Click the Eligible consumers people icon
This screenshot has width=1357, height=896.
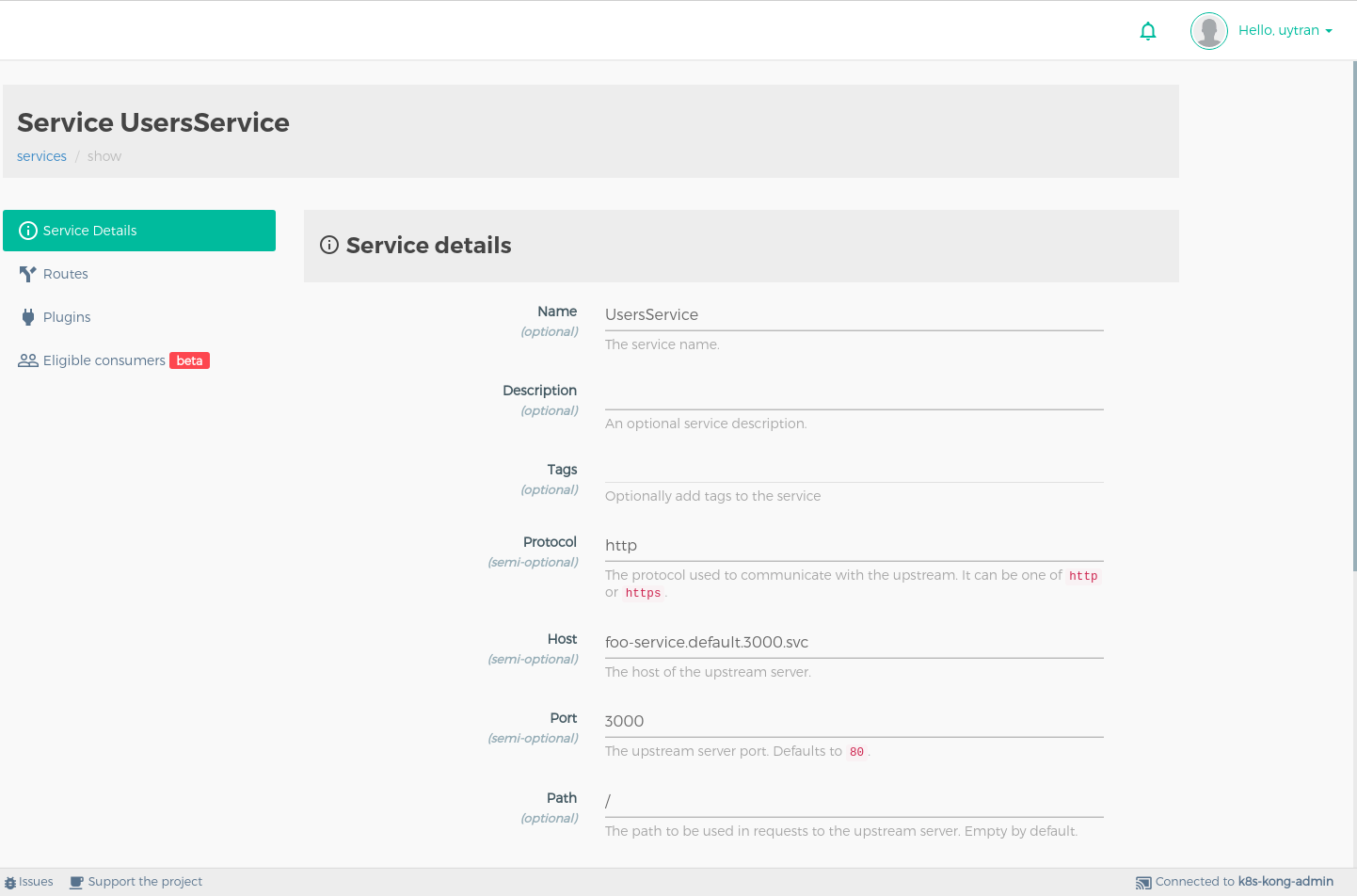[28, 360]
